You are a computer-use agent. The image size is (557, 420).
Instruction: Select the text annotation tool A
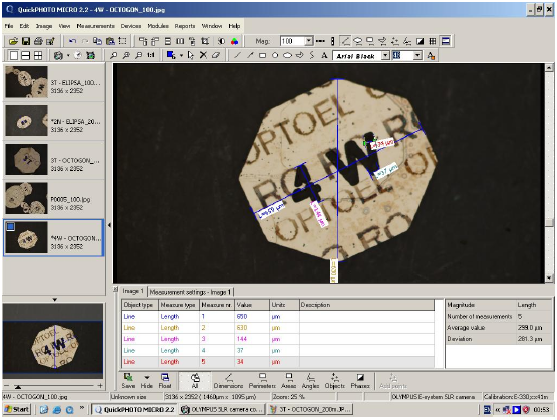tap(324, 55)
